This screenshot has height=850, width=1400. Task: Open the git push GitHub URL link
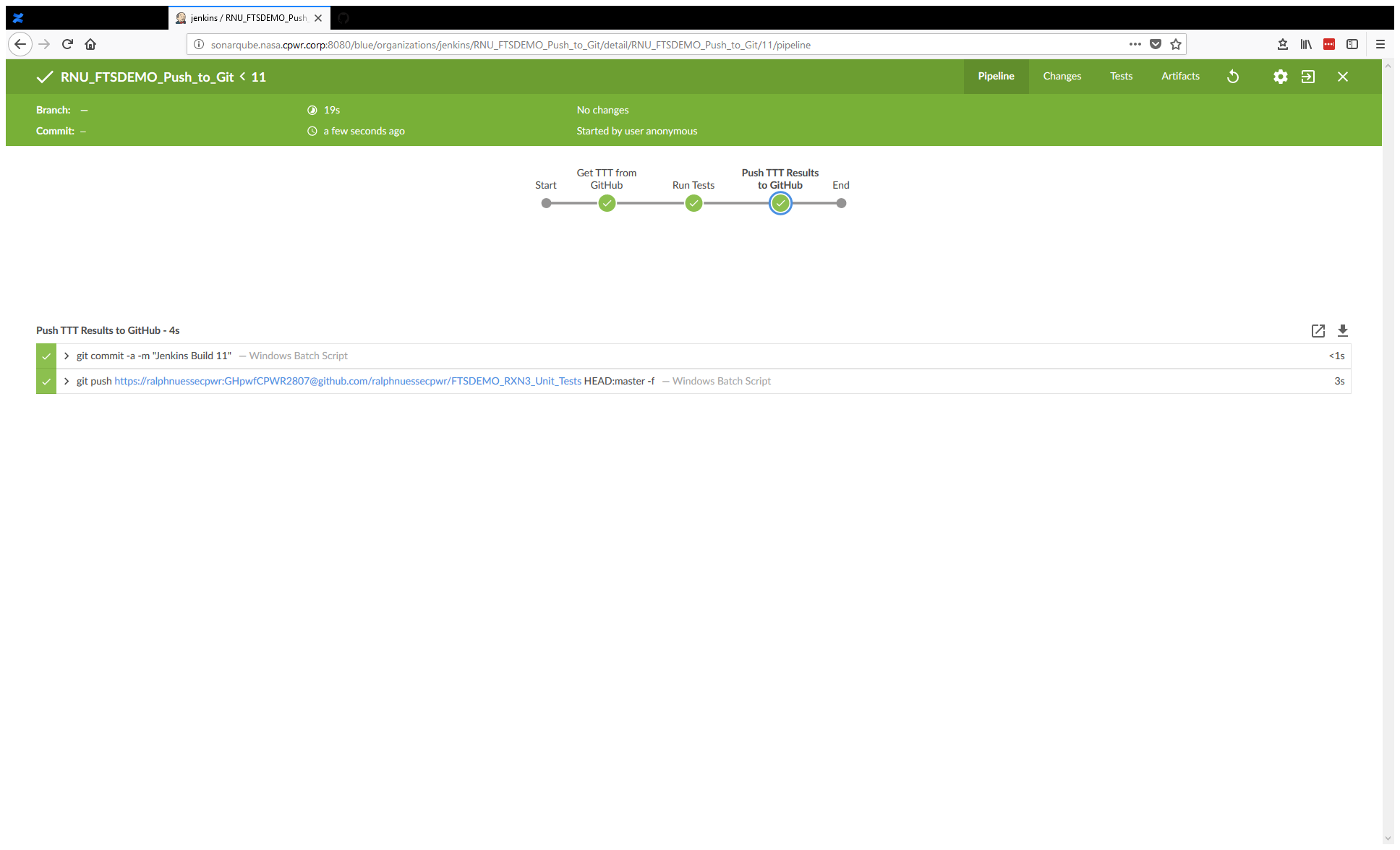347,381
